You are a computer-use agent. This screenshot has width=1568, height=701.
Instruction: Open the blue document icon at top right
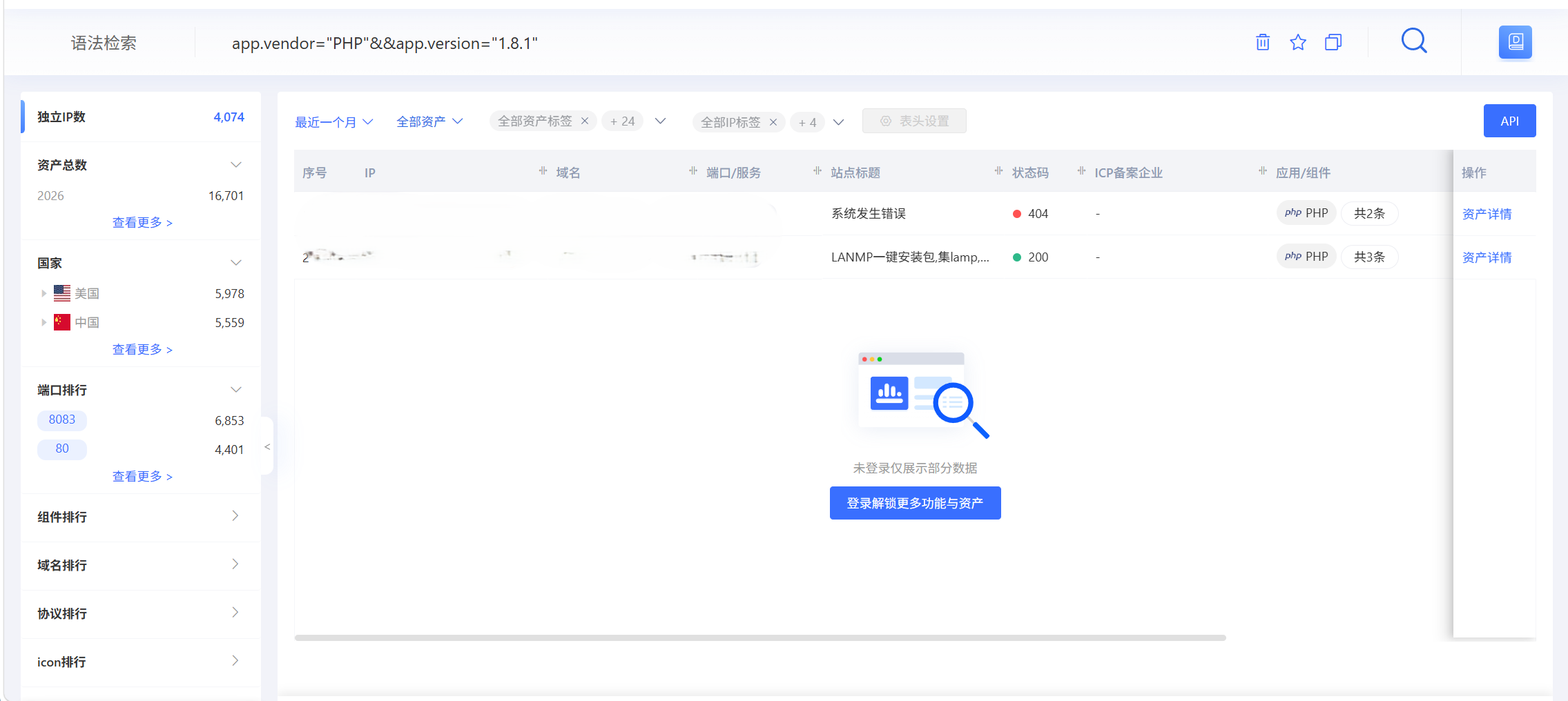[x=1515, y=42]
